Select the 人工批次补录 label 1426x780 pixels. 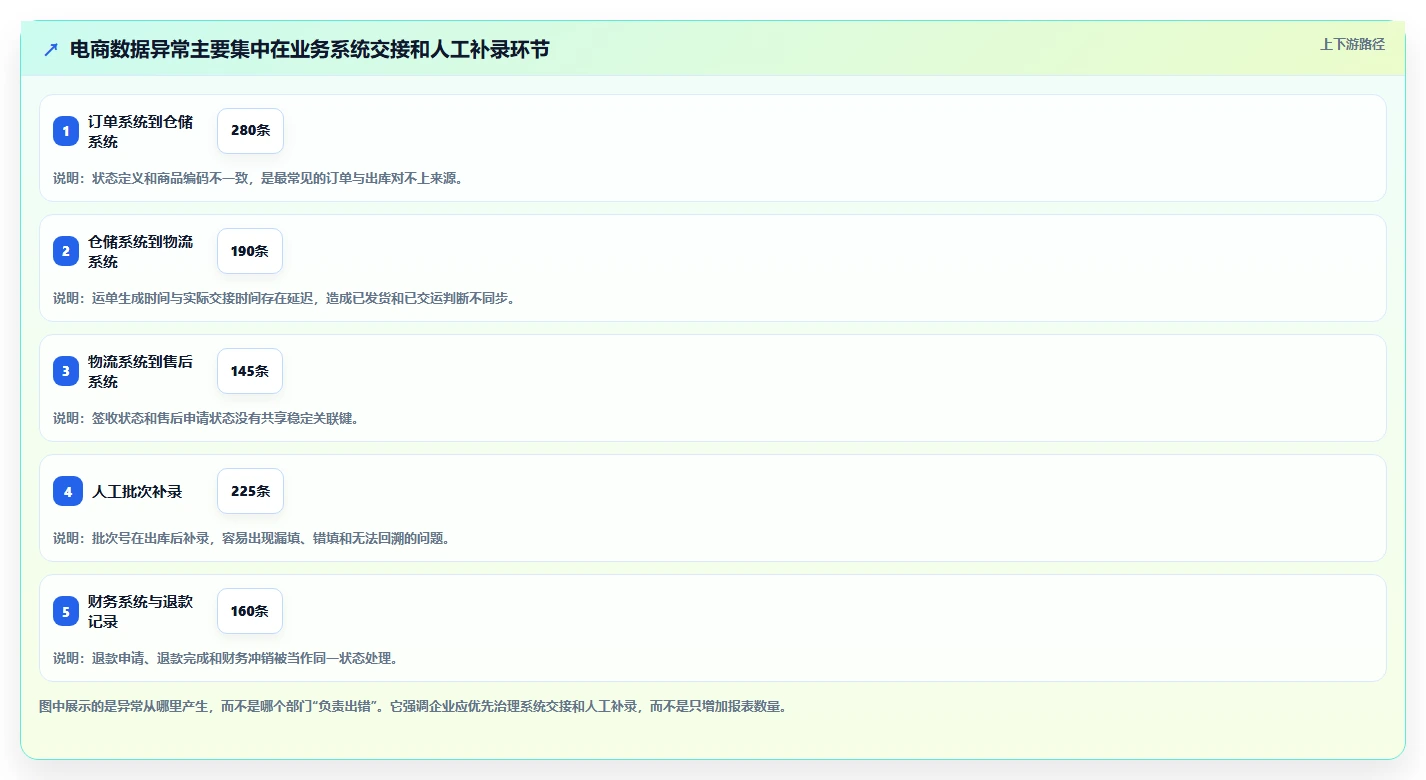137,491
